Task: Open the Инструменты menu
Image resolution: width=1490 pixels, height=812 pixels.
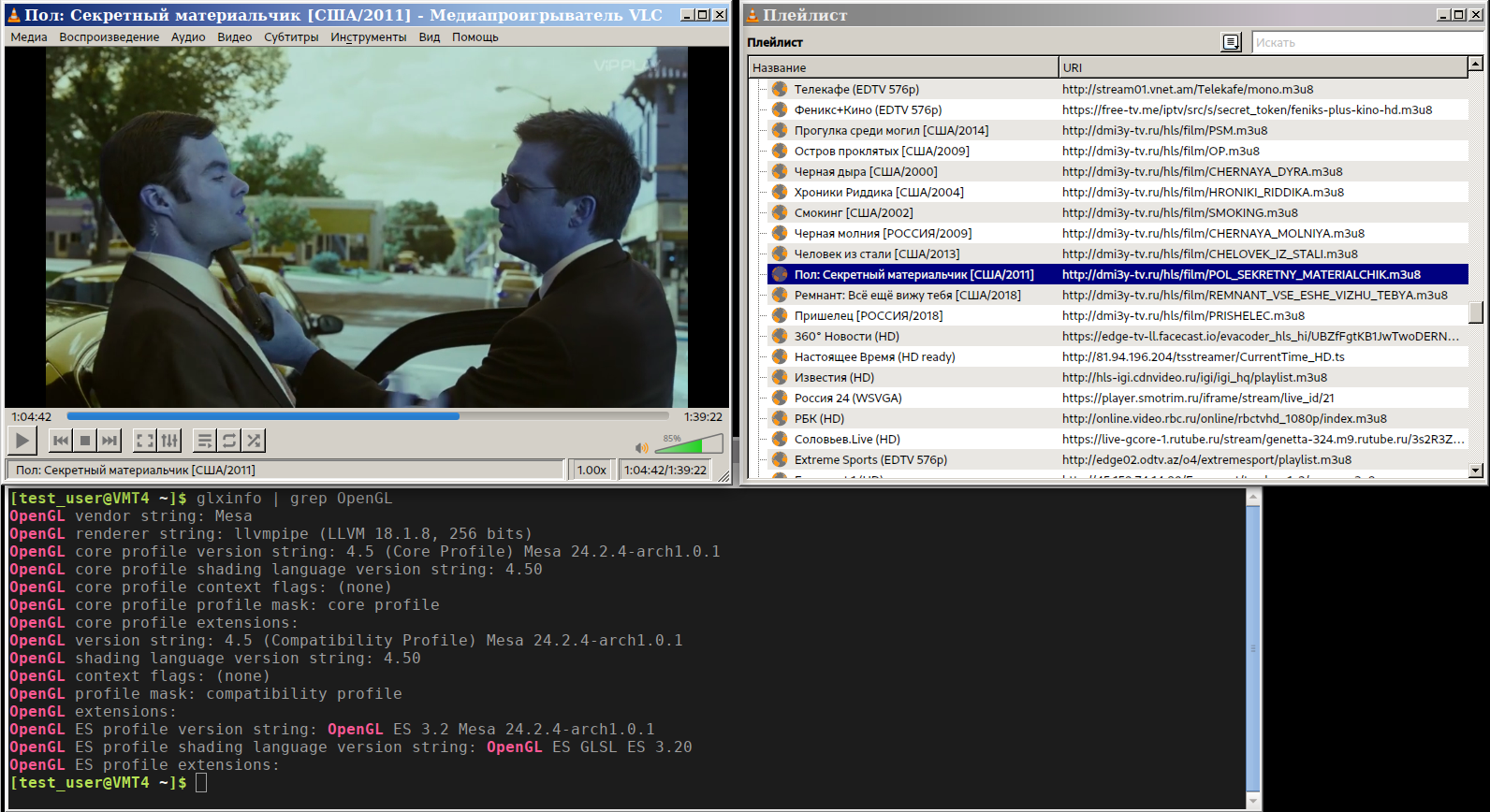Action: coord(369,37)
